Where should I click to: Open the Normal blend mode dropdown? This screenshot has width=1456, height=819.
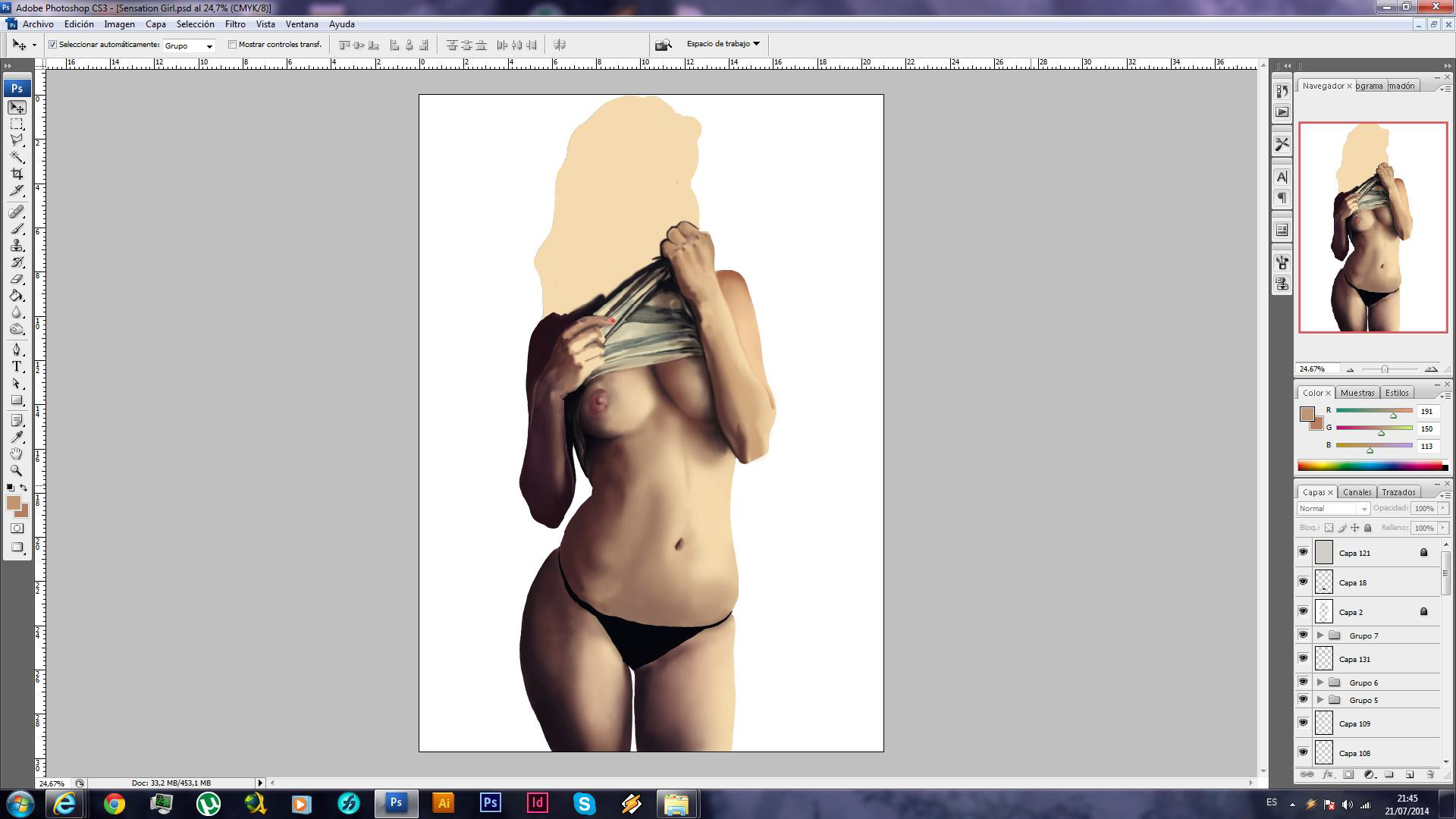tap(1333, 509)
